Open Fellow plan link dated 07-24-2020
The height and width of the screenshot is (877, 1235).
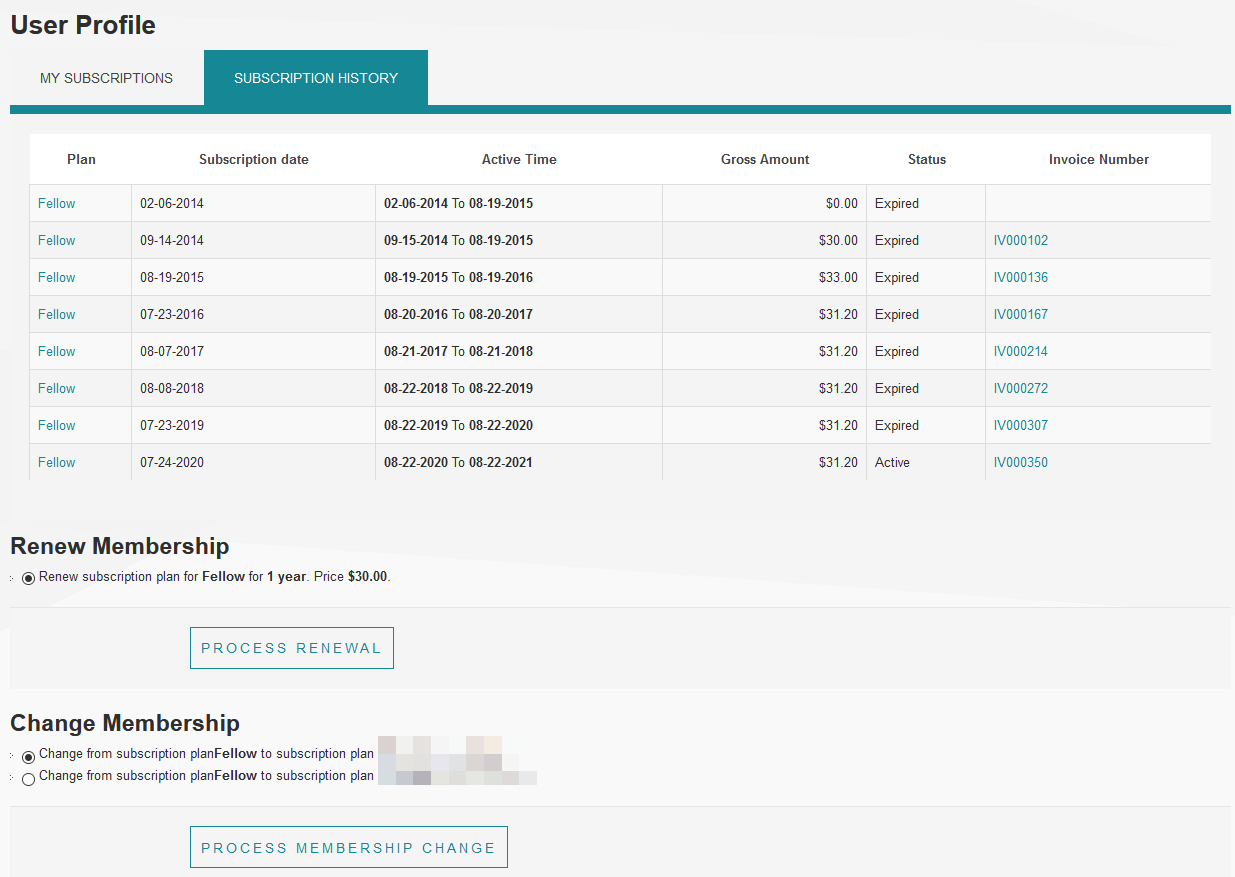(57, 462)
